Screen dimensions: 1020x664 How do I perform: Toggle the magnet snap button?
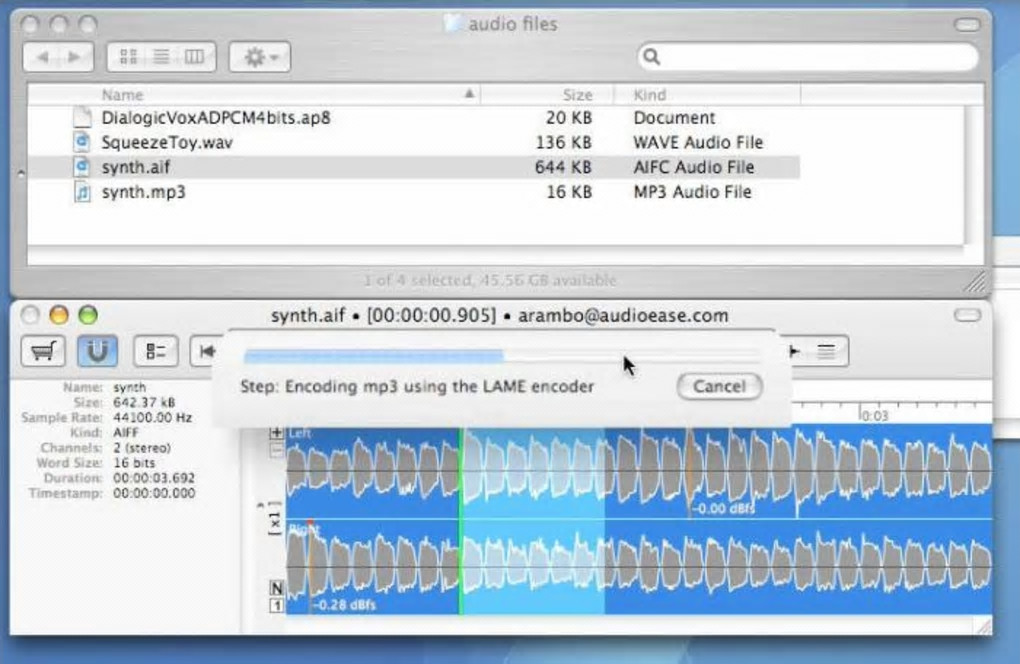click(x=98, y=351)
